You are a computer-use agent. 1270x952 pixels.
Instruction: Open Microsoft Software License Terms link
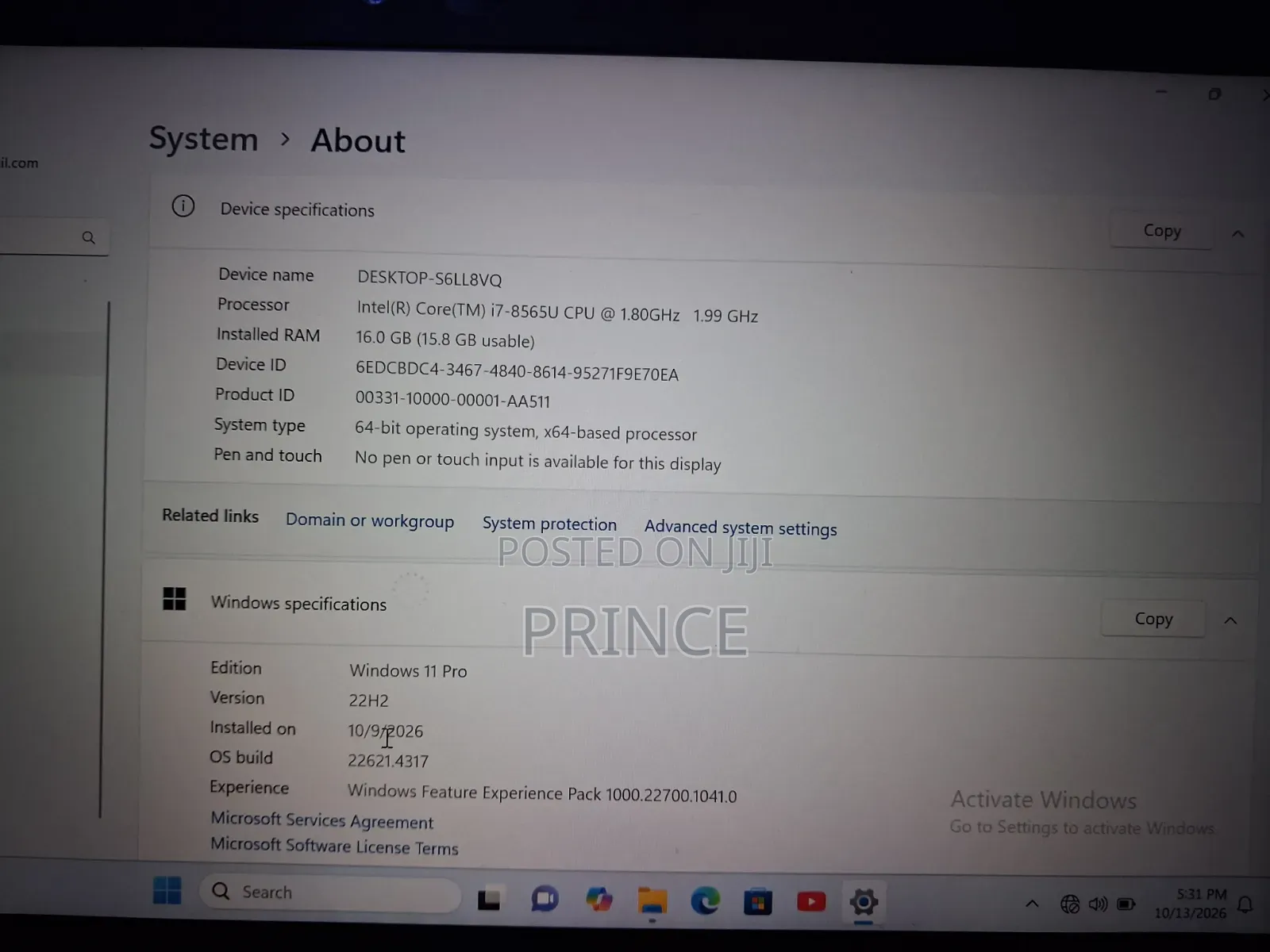[334, 846]
